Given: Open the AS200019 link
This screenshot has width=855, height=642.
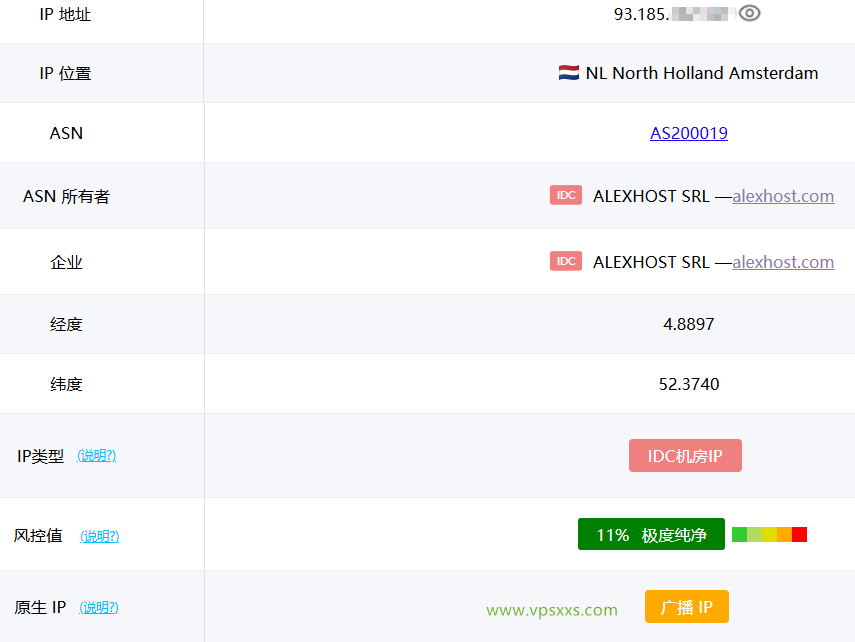Looking at the screenshot, I should coord(689,133).
